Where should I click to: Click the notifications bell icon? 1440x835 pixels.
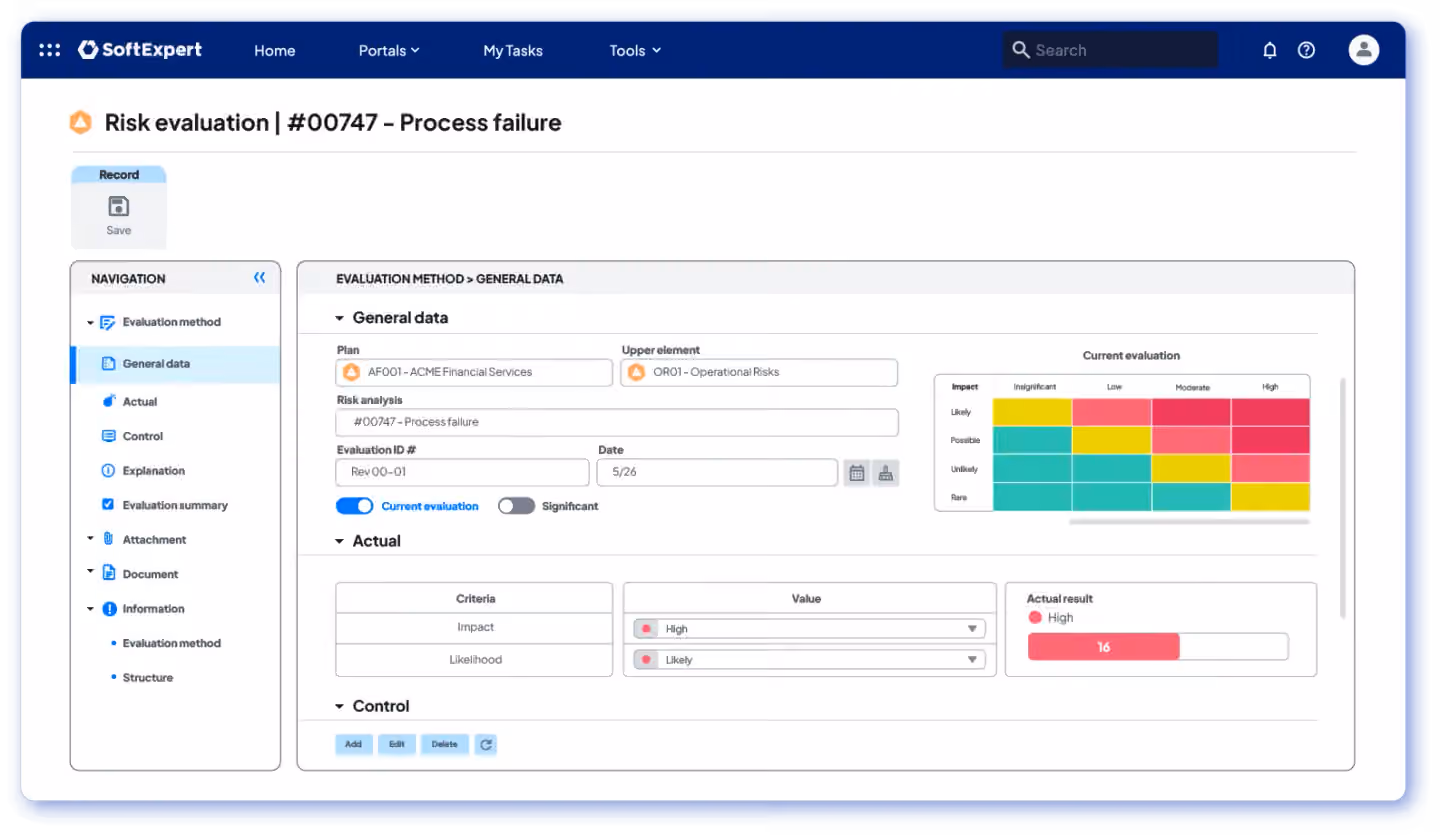(x=1270, y=50)
